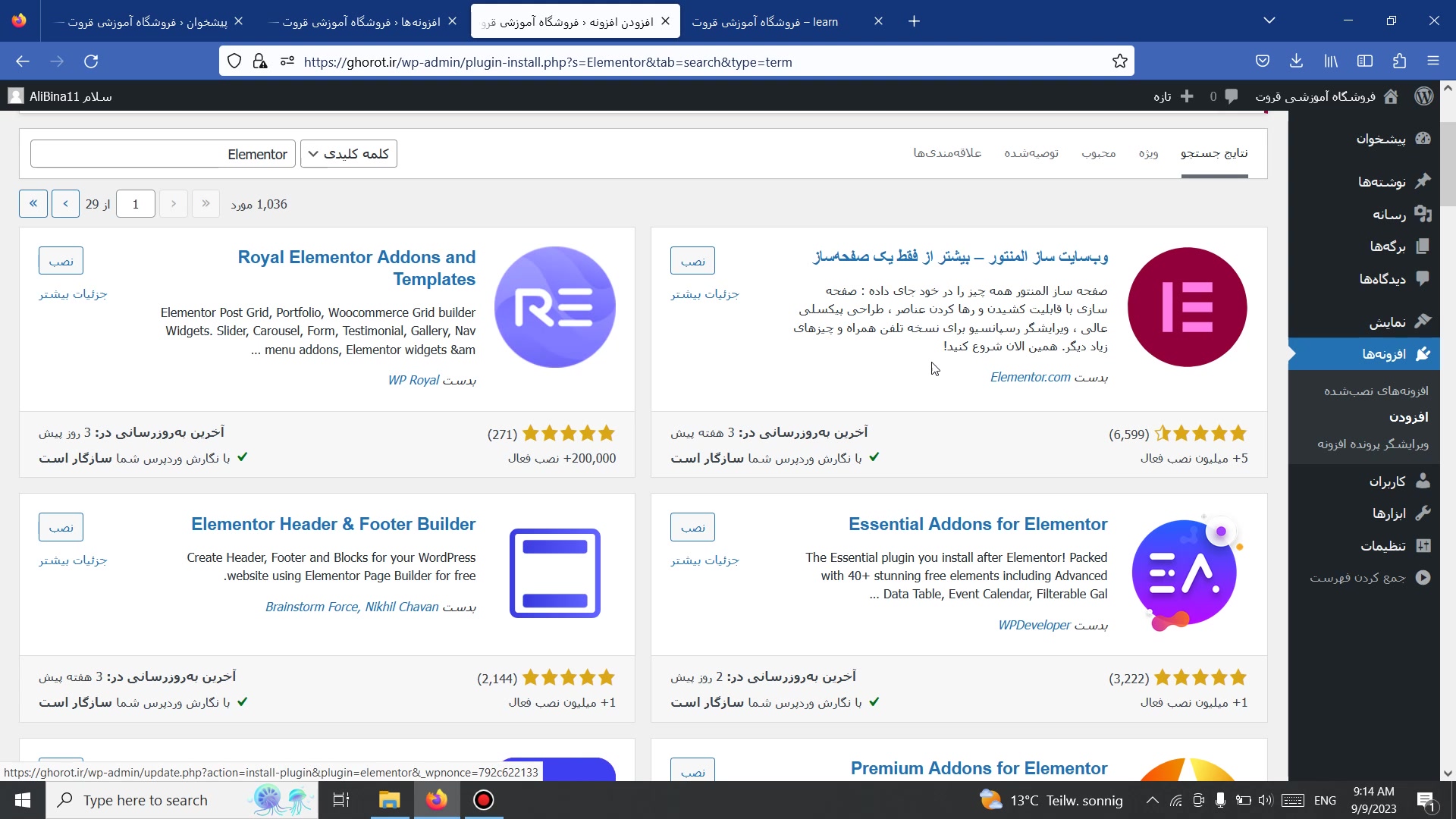Expand the کلمه کلیدی search type dropdown

(x=349, y=154)
